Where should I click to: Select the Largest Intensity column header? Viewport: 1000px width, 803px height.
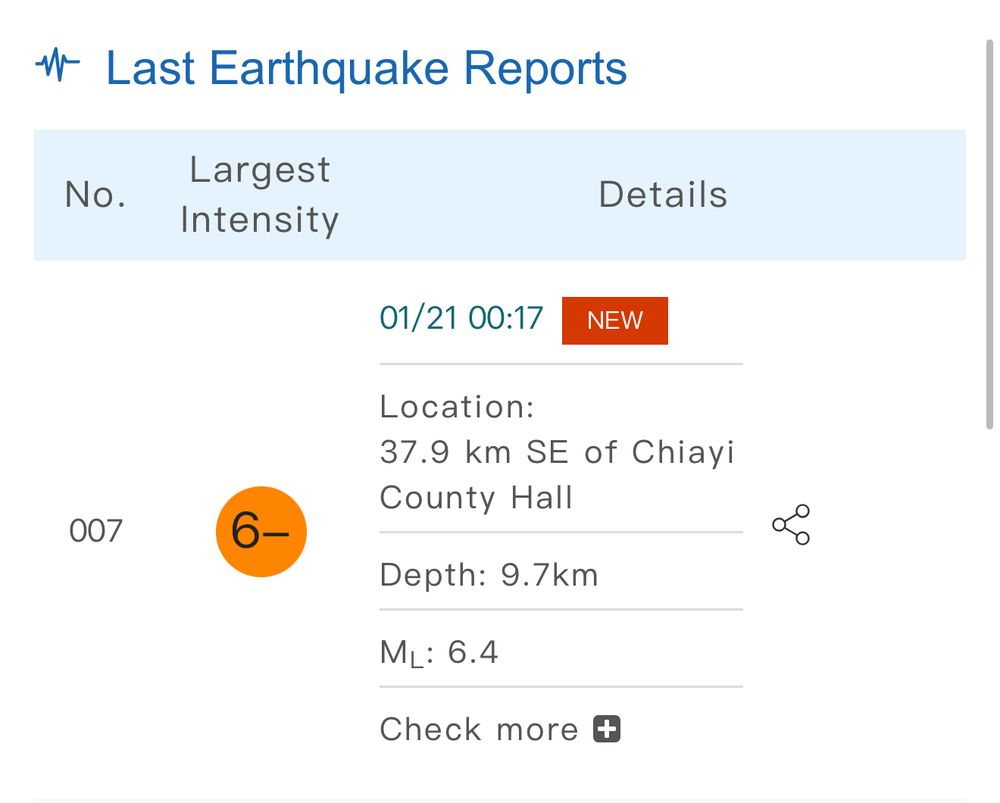coord(260,195)
